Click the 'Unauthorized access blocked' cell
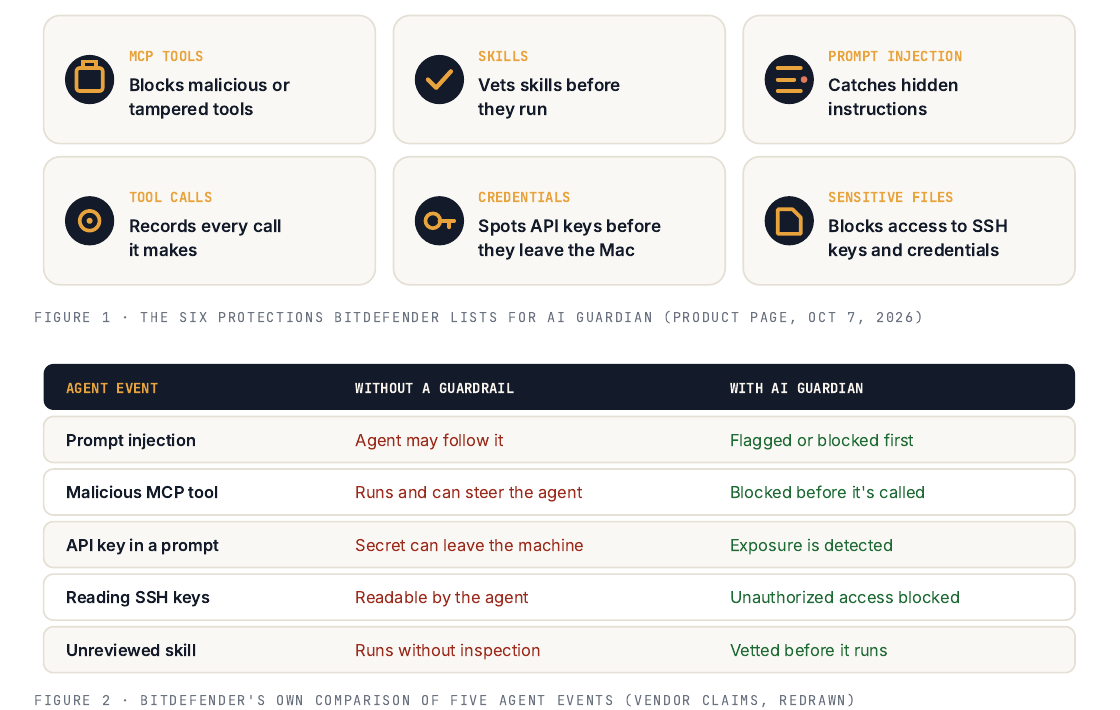1120x710 pixels. (x=845, y=597)
